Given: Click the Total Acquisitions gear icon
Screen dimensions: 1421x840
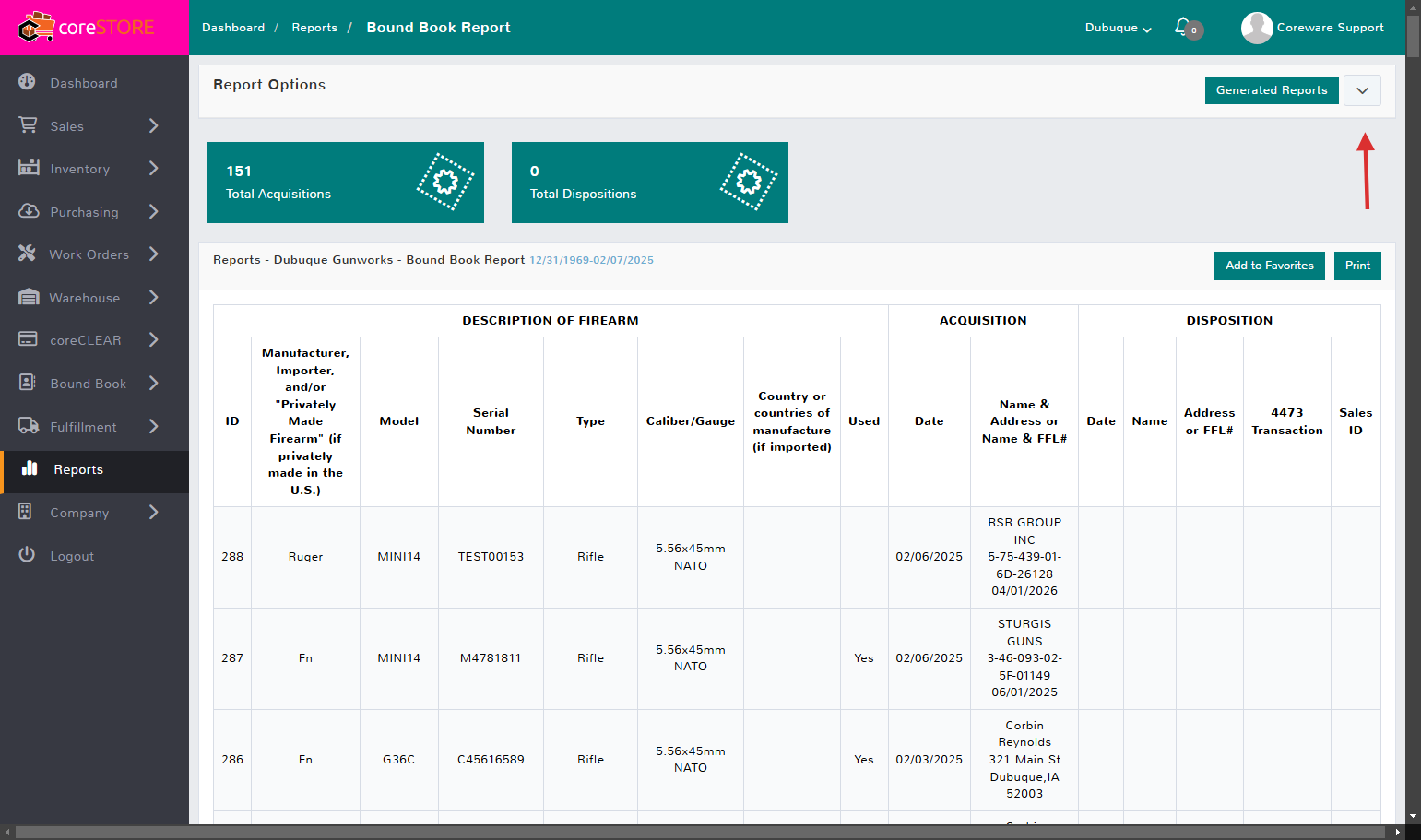Looking at the screenshot, I should tap(445, 182).
